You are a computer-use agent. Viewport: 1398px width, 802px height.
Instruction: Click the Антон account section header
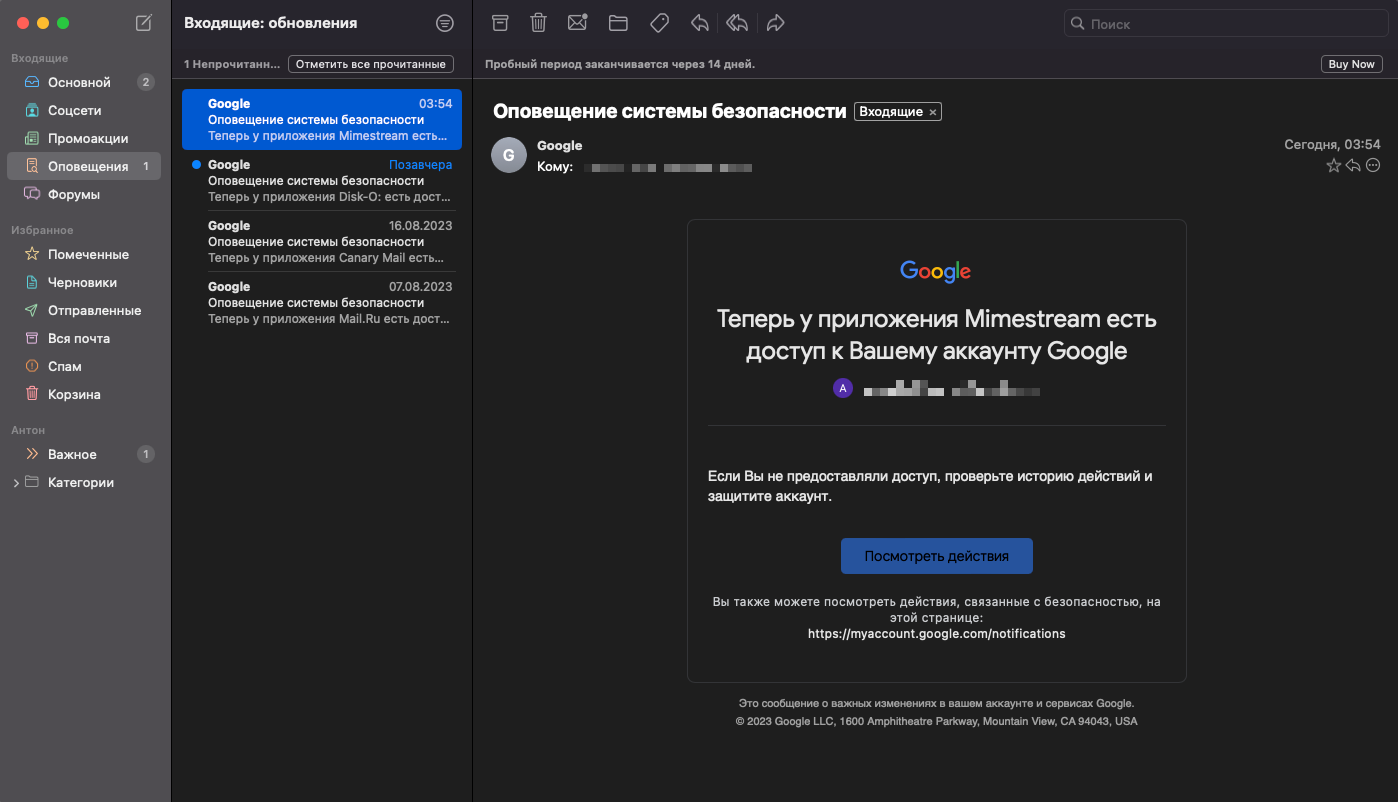(28, 430)
